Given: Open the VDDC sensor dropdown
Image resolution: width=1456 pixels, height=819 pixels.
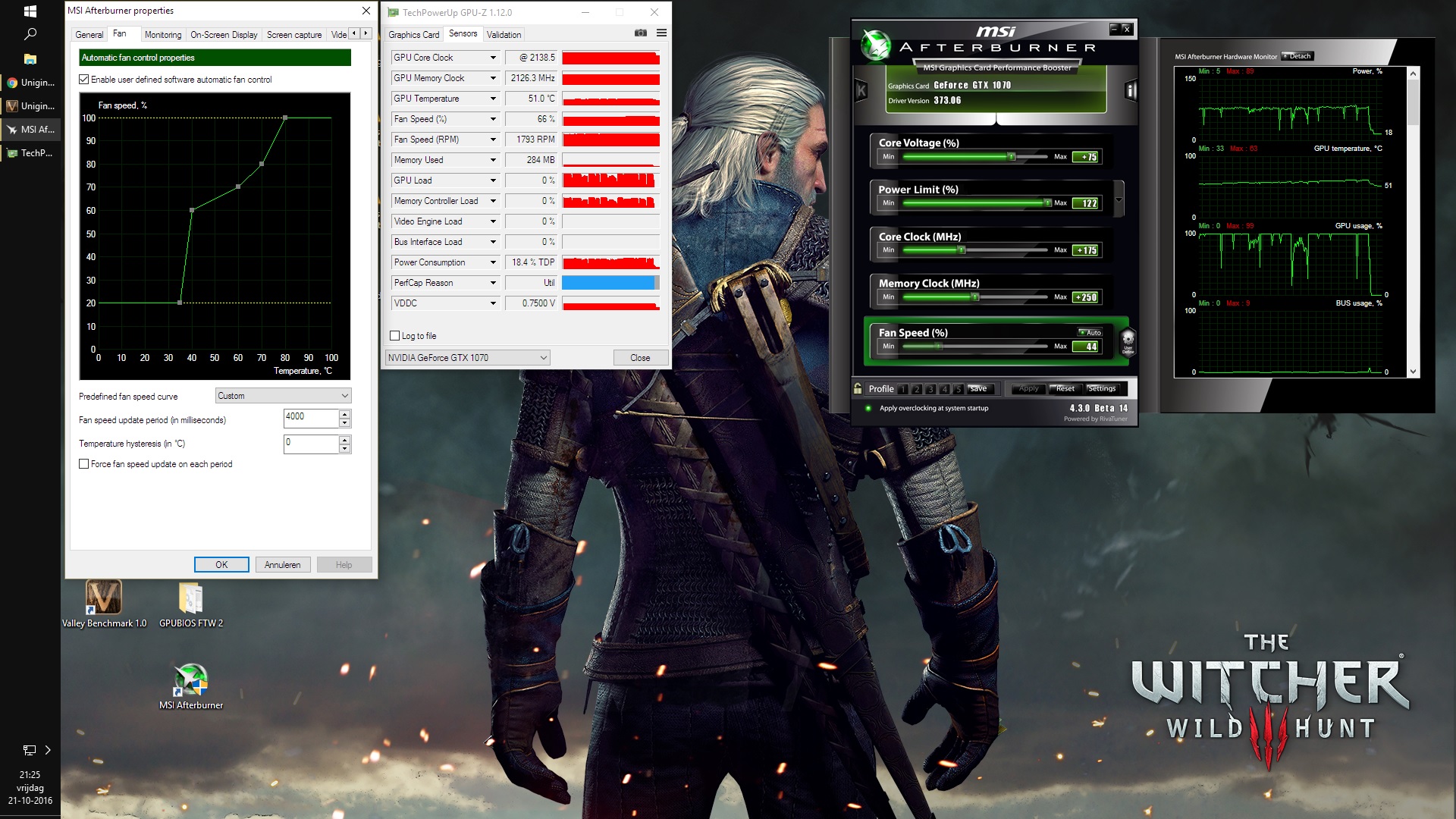Looking at the screenshot, I should (x=493, y=303).
